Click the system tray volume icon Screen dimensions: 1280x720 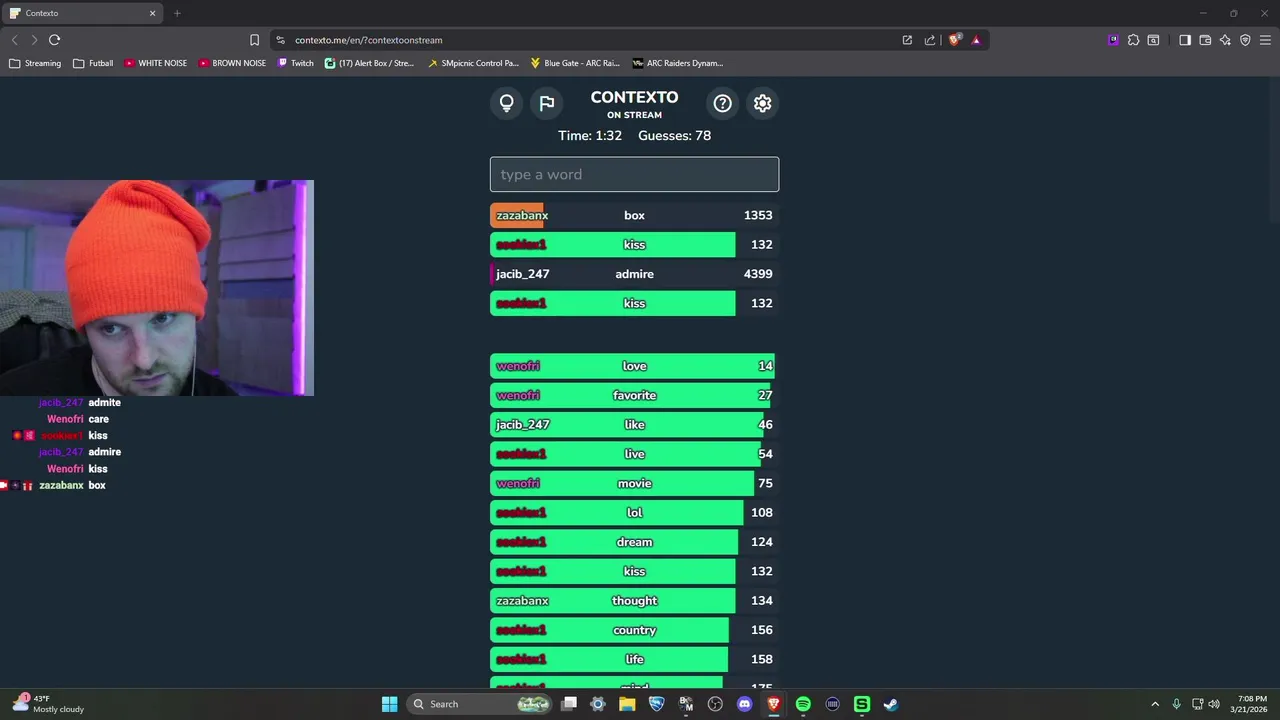(1213, 704)
